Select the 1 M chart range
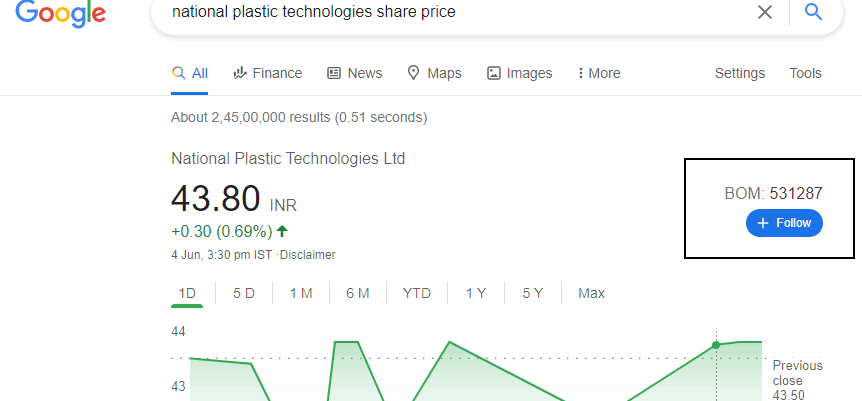Image resolution: width=862 pixels, height=401 pixels. 301,293
